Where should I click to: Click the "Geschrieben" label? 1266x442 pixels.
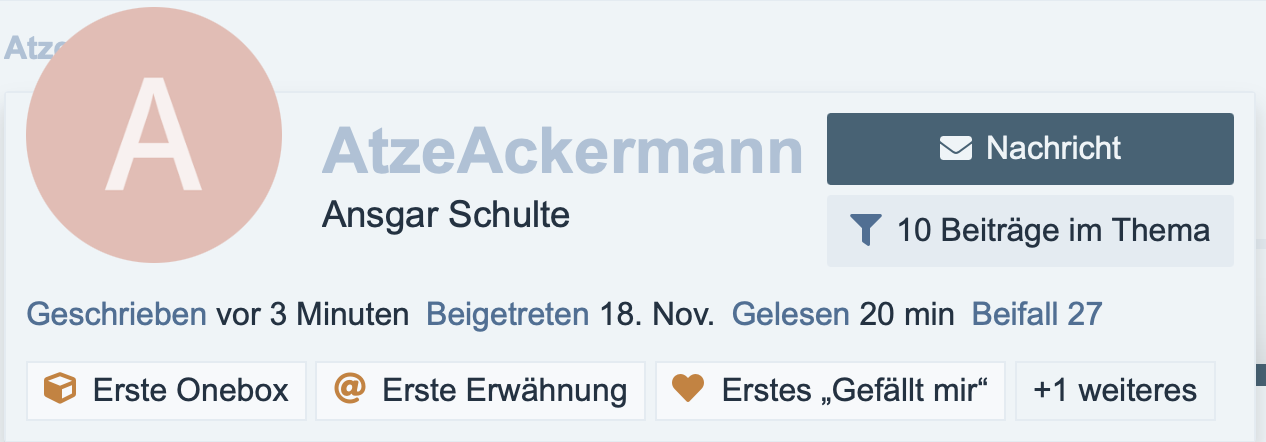[116, 315]
